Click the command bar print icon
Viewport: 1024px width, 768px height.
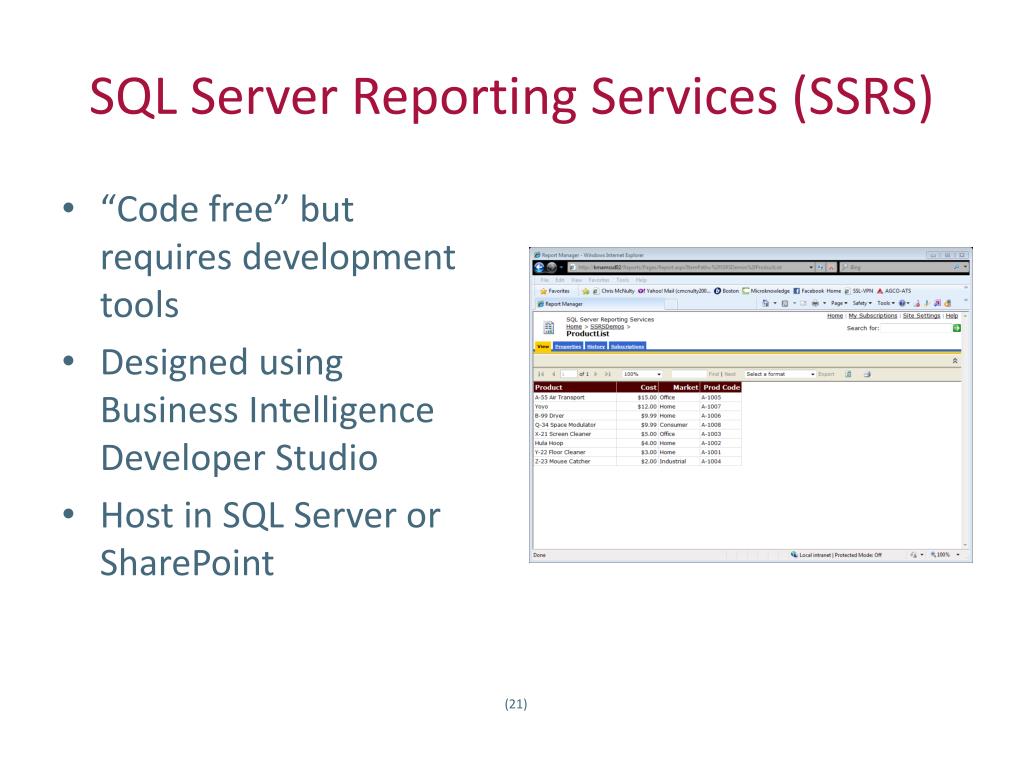815,303
